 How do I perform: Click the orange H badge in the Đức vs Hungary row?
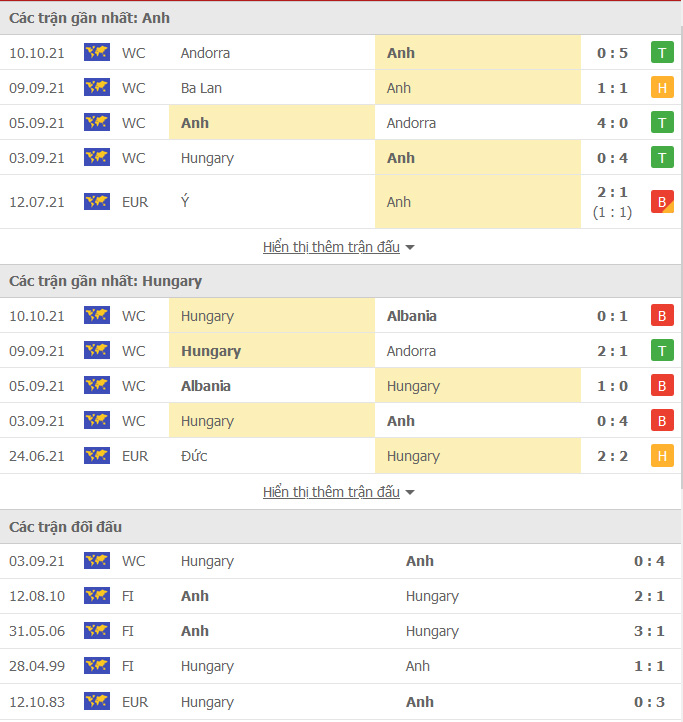coord(661,456)
